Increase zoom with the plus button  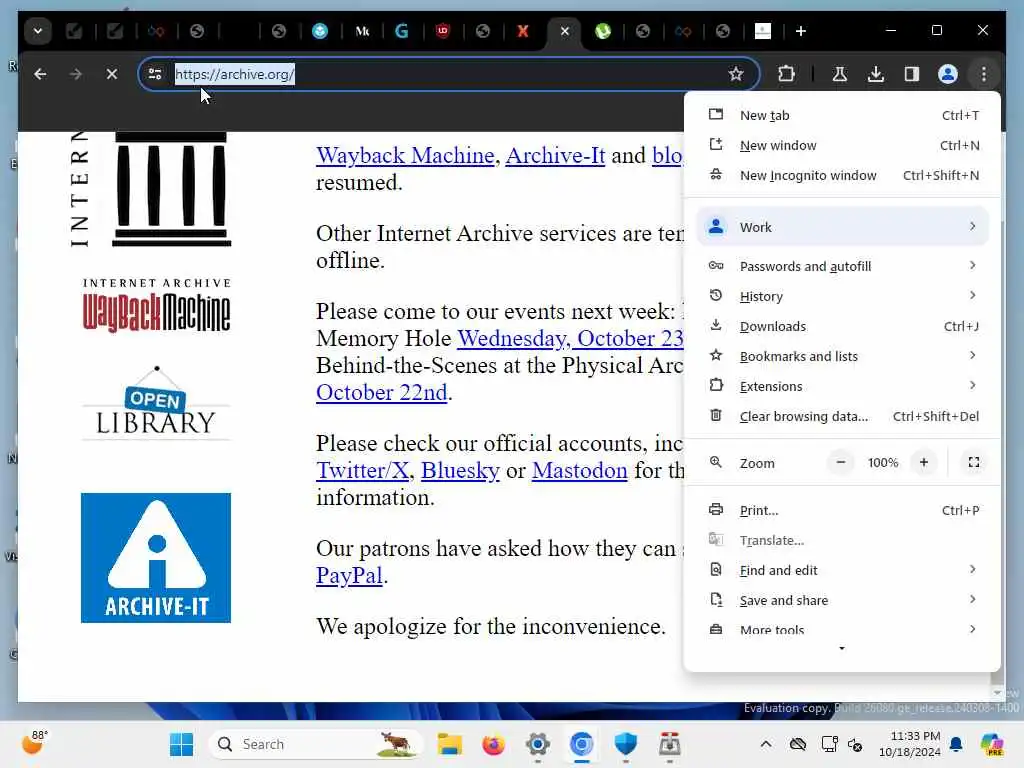coord(923,462)
